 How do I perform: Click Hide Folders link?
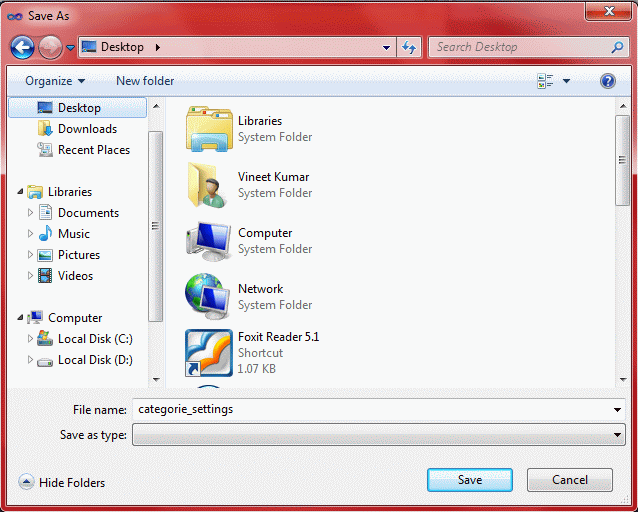[x=72, y=483]
